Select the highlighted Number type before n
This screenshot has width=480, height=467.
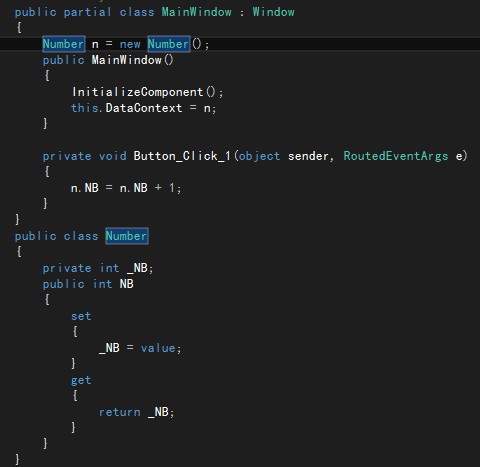tap(64, 44)
